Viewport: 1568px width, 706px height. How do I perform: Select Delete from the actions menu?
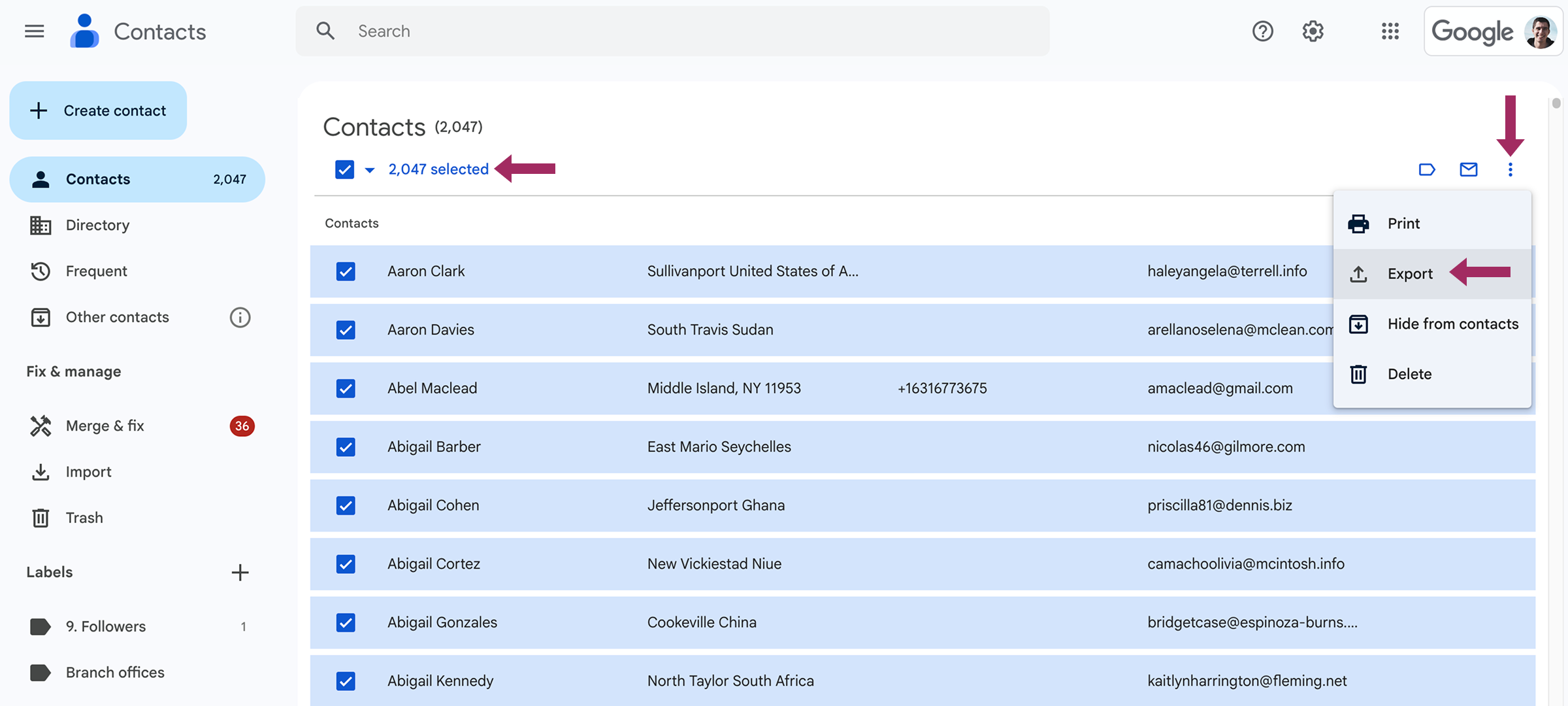pyautogui.click(x=1409, y=373)
